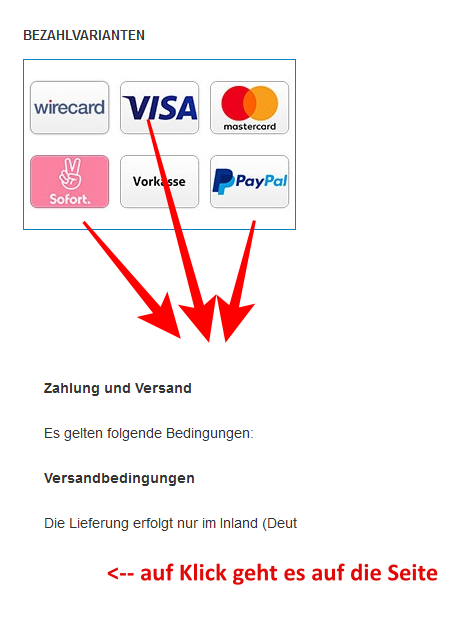Screen dimensions: 464x618
Task: Choose the mastercard payment icon
Action: pos(250,108)
